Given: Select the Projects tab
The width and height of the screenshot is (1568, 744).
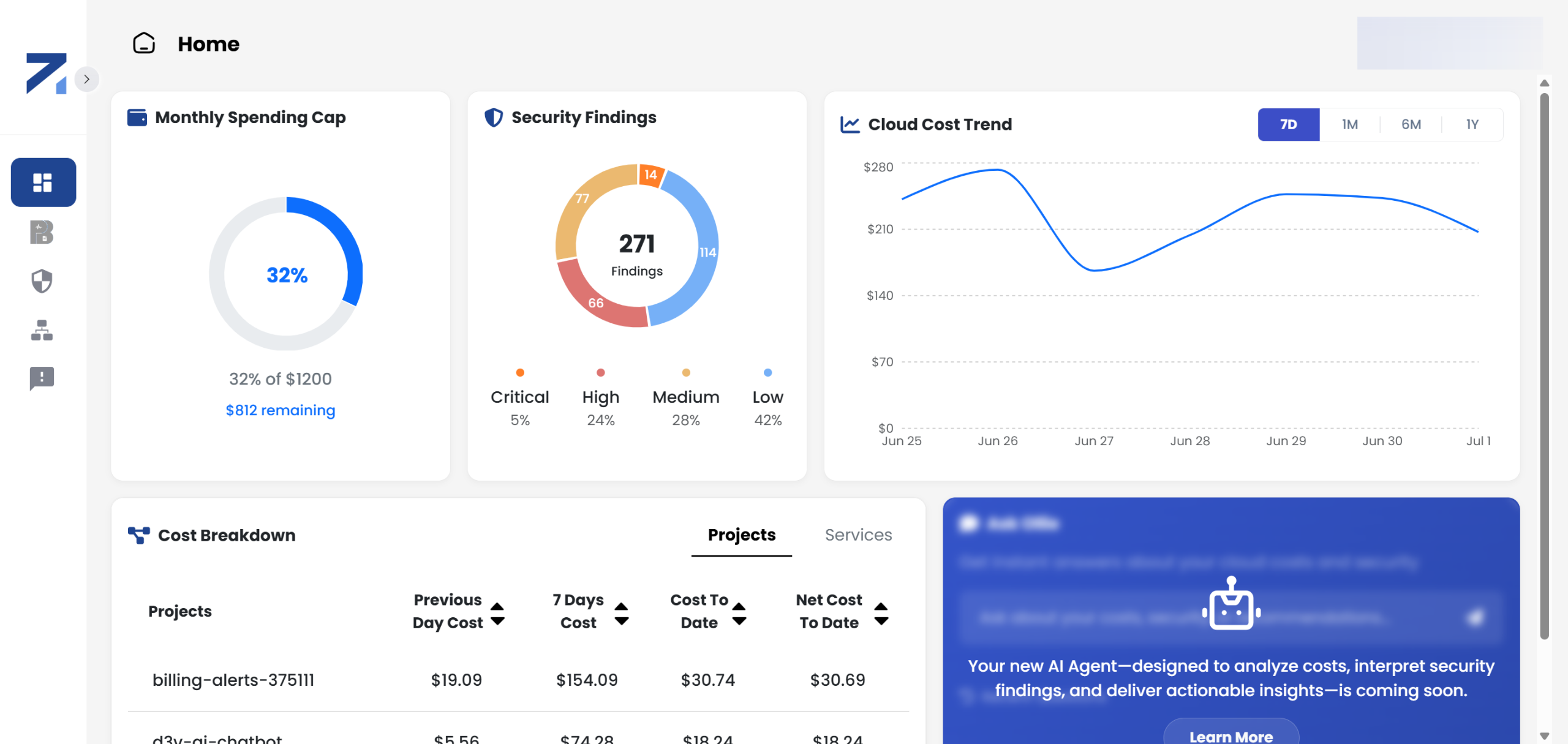Looking at the screenshot, I should tap(741, 535).
